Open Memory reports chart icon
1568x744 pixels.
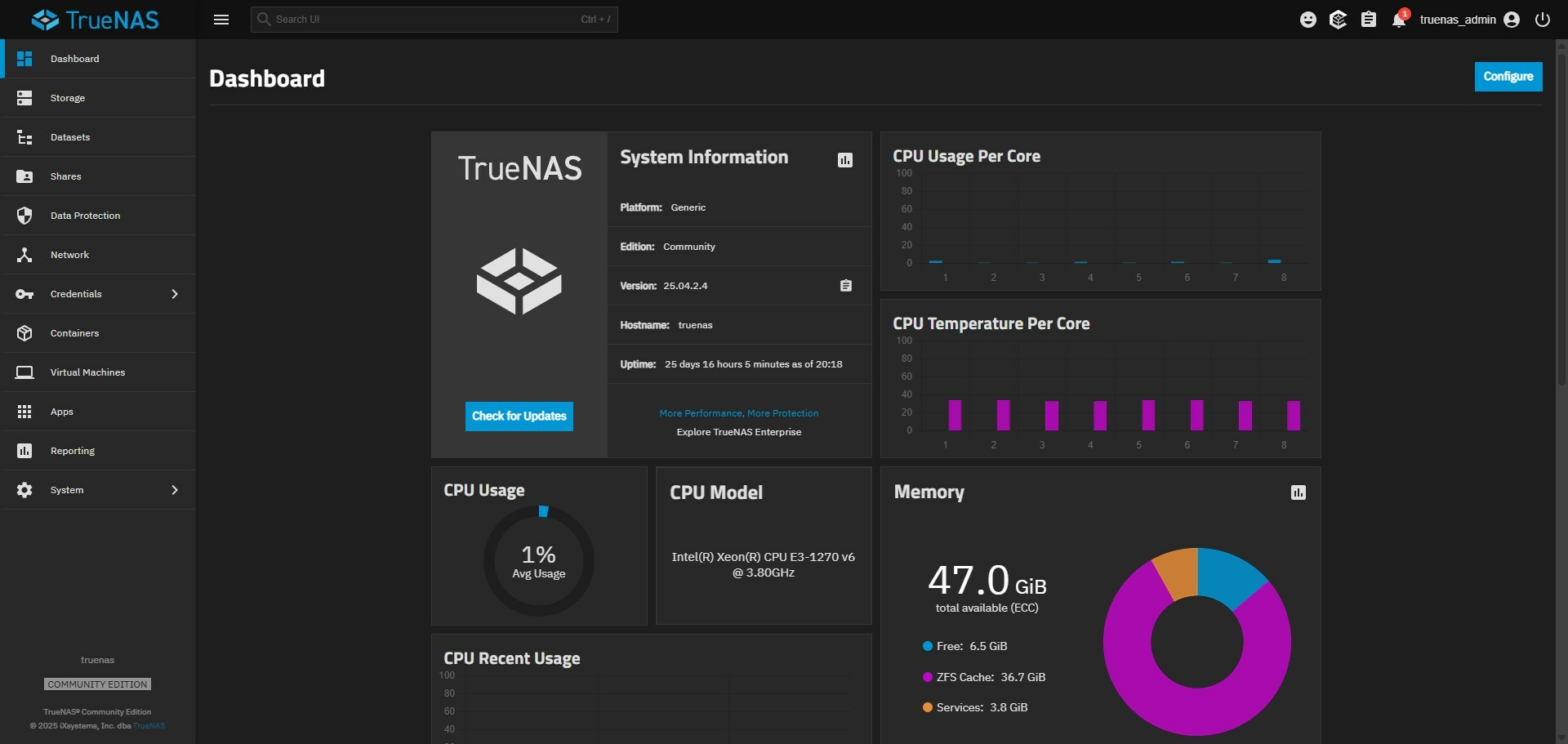pos(1298,492)
